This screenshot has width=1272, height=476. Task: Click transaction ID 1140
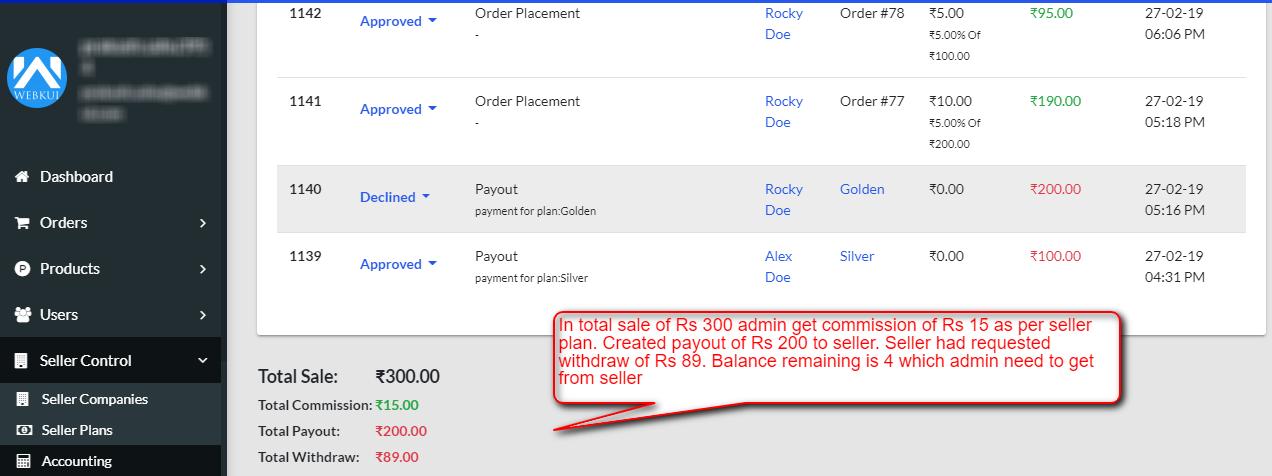305,189
